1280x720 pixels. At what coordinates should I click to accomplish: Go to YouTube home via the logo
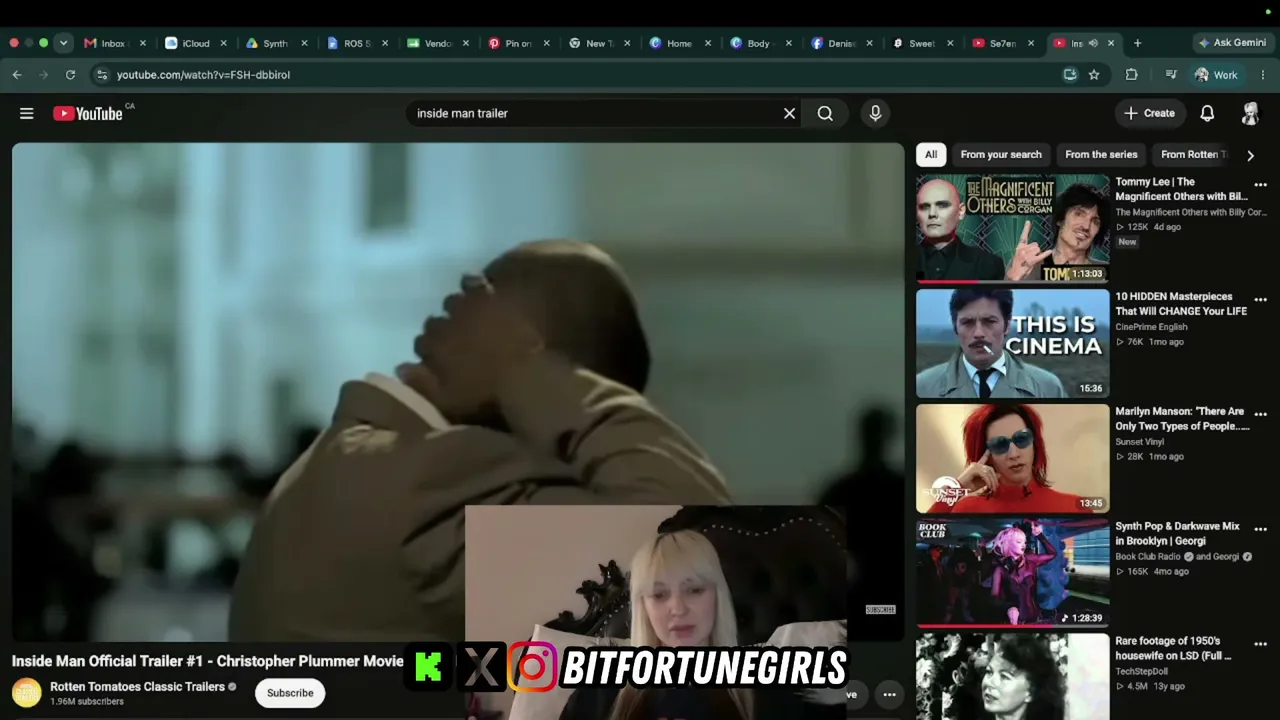(x=88, y=114)
